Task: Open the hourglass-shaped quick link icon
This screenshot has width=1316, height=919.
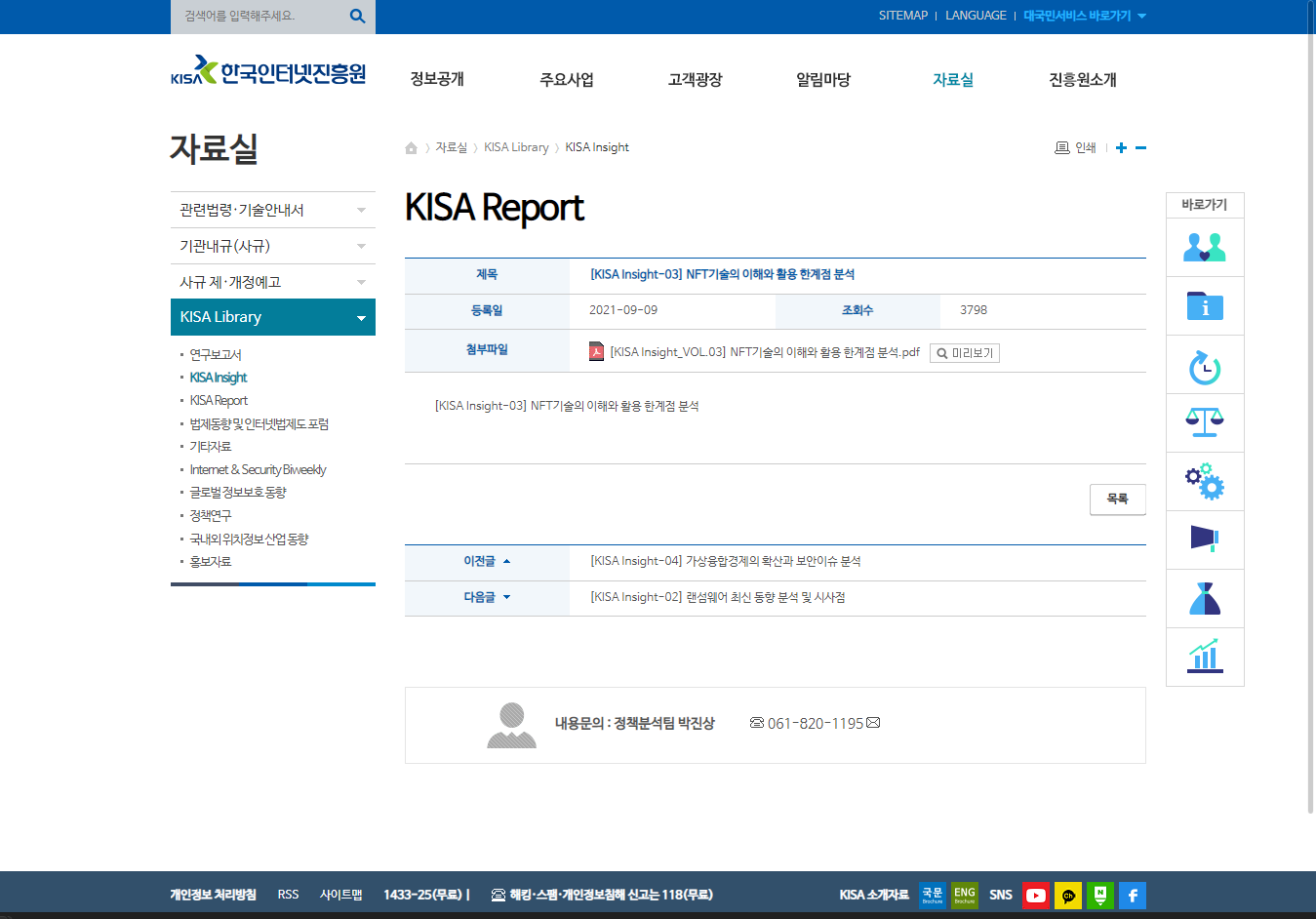Action: click(x=1205, y=599)
